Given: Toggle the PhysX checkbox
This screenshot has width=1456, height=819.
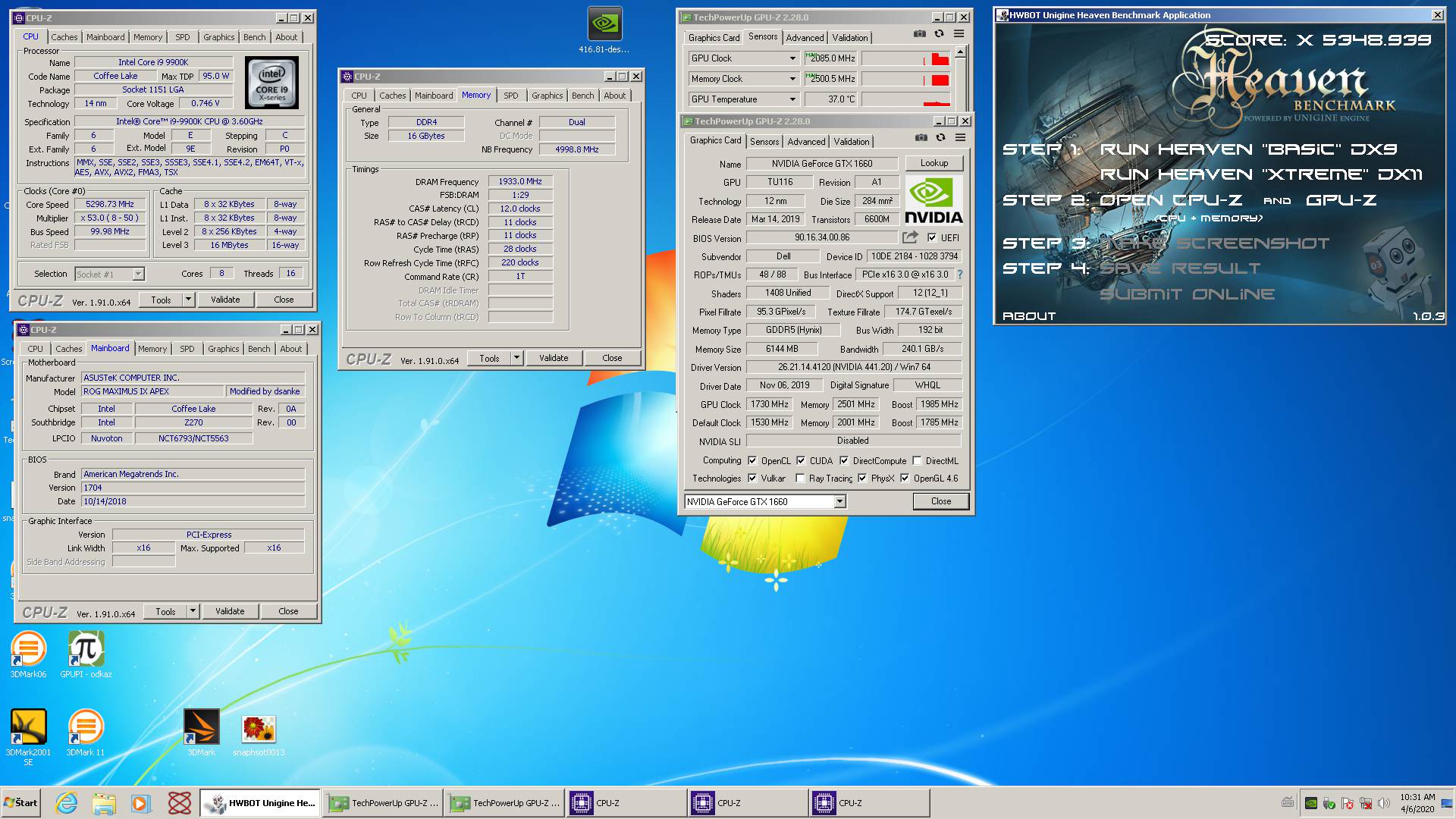Looking at the screenshot, I should coord(862,478).
